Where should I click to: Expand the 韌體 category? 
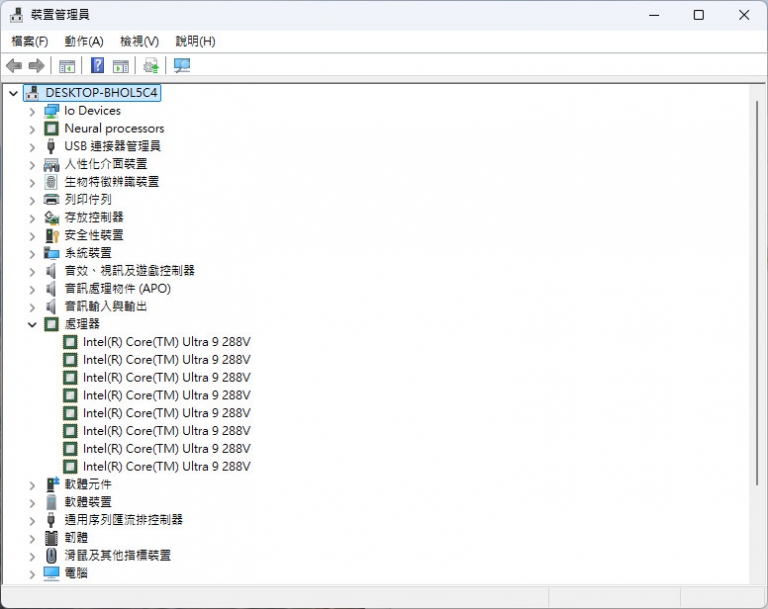[x=32, y=538]
